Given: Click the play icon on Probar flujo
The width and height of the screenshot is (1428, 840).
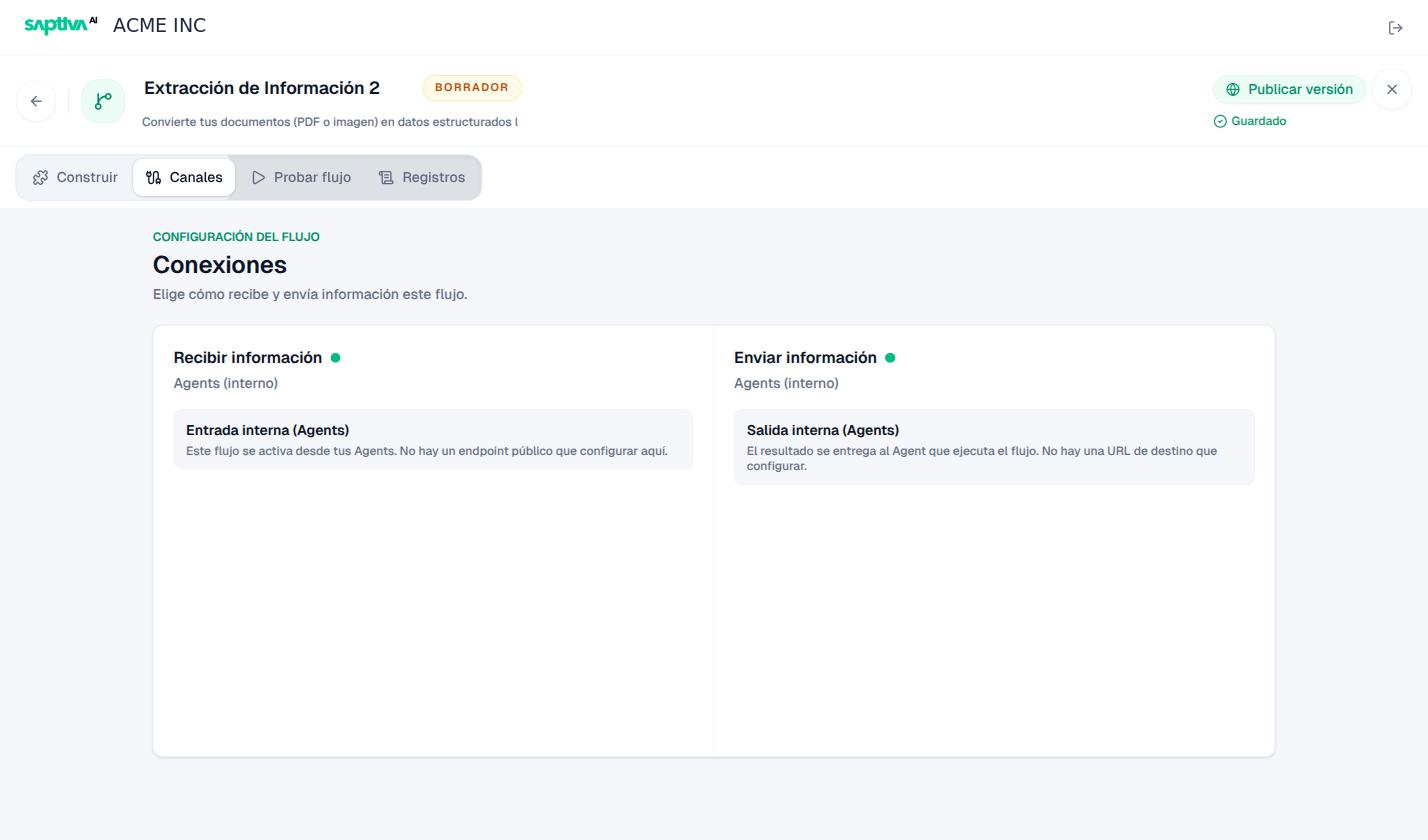Looking at the screenshot, I should [x=258, y=177].
